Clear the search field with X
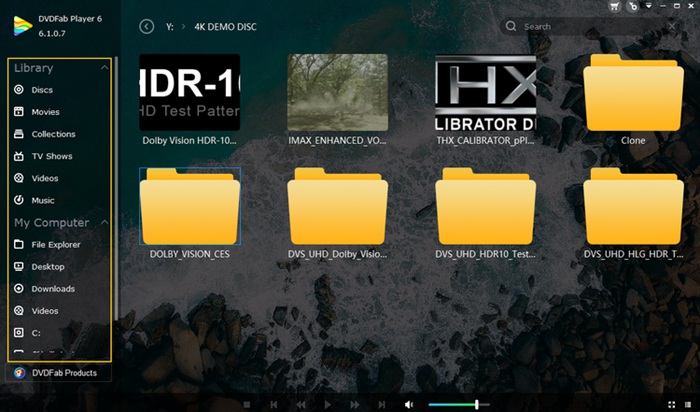Viewport: 700px width, 412px height. point(672,26)
